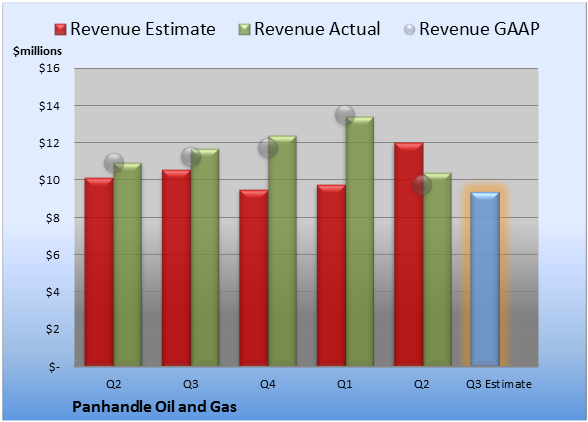Click the '$16' y-axis label
The height and width of the screenshot is (422, 588).
click(x=50, y=68)
